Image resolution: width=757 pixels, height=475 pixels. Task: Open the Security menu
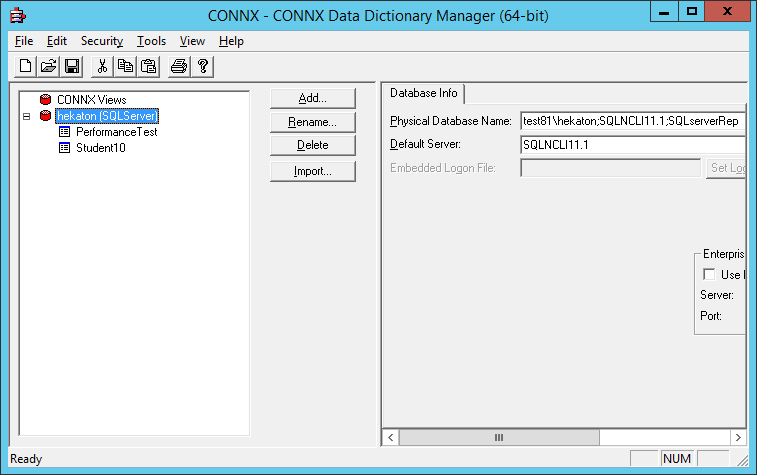[x=102, y=41]
